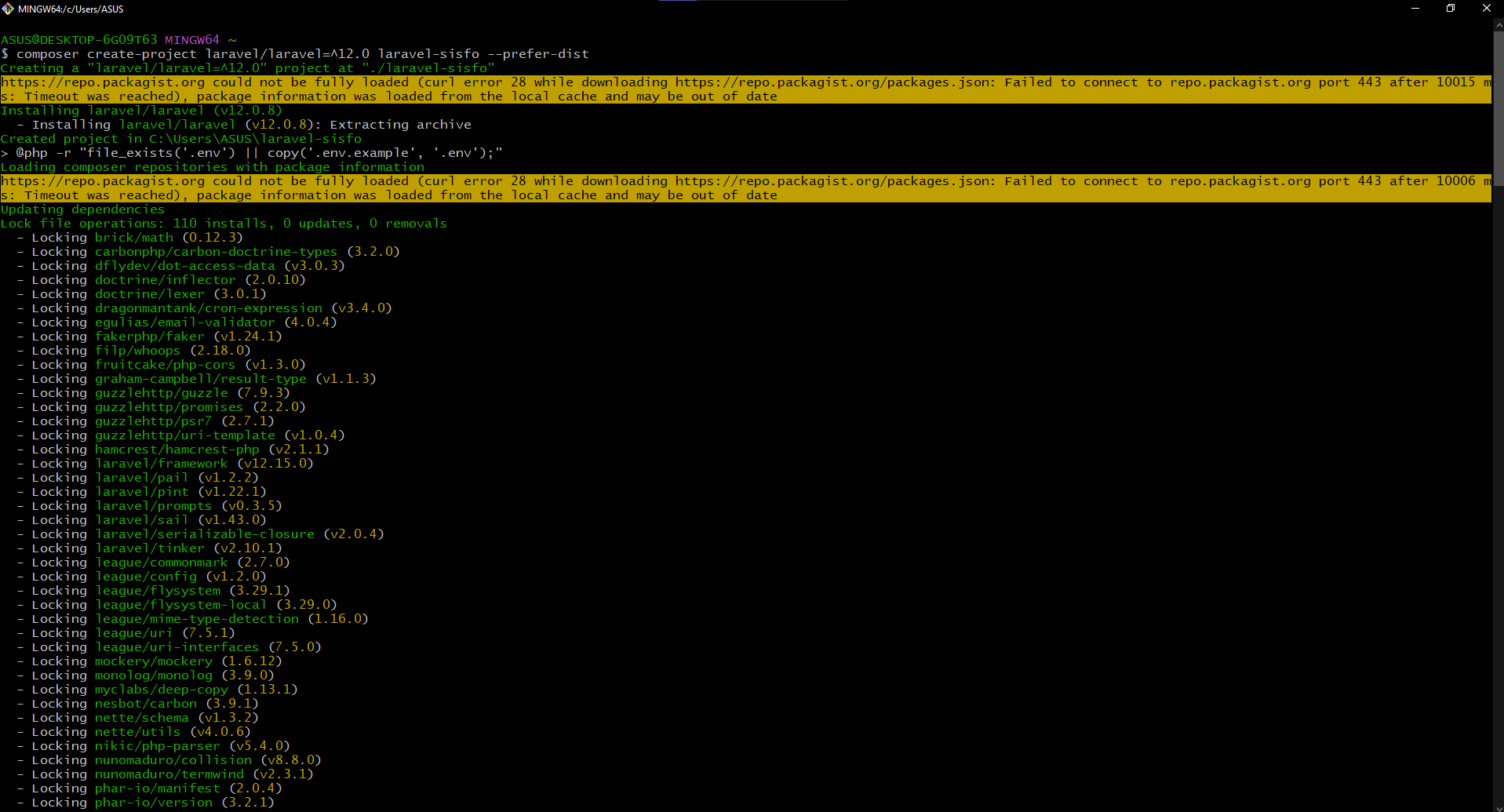Click the window restore icon

point(1451,9)
